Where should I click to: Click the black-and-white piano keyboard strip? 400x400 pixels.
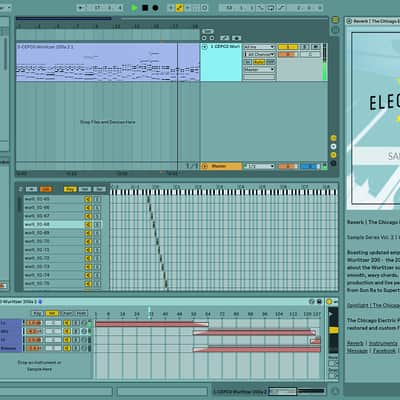(x=223, y=192)
